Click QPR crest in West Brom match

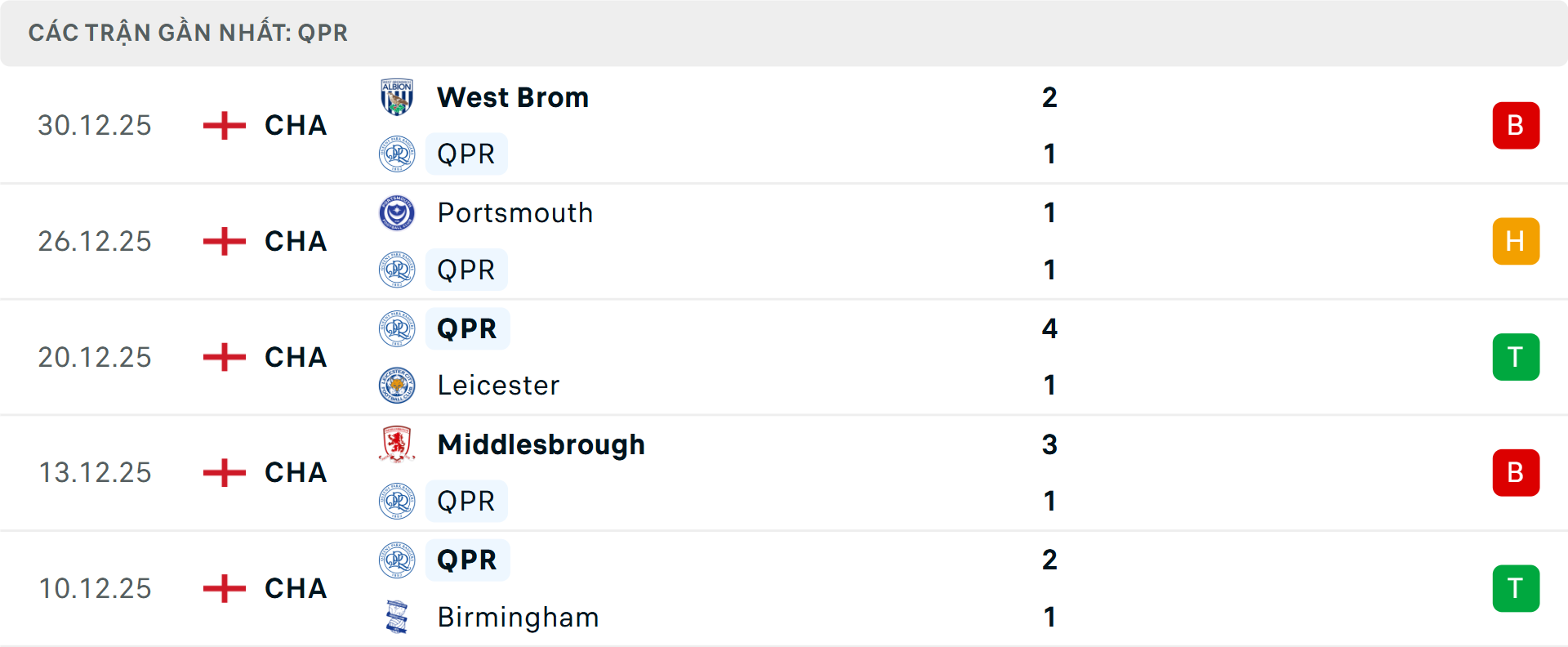(397, 154)
